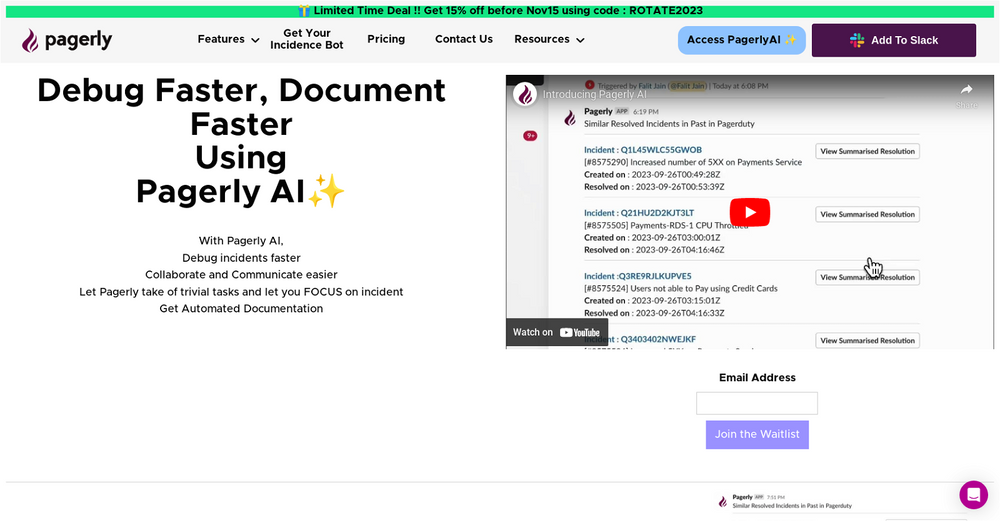Viewport: 1000px width, 521px height.
Task: Click the Slack logo in Add To Slack
Action: [857, 40]
